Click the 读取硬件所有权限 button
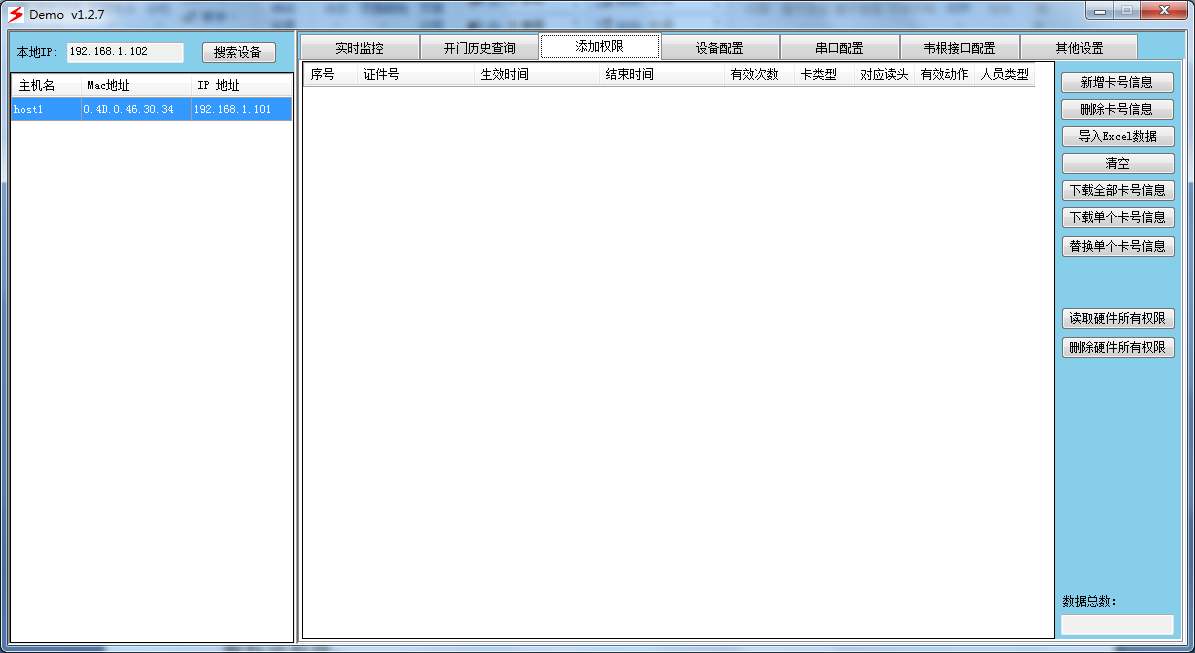This screenshot has height=653, width=1195. 1117,319
